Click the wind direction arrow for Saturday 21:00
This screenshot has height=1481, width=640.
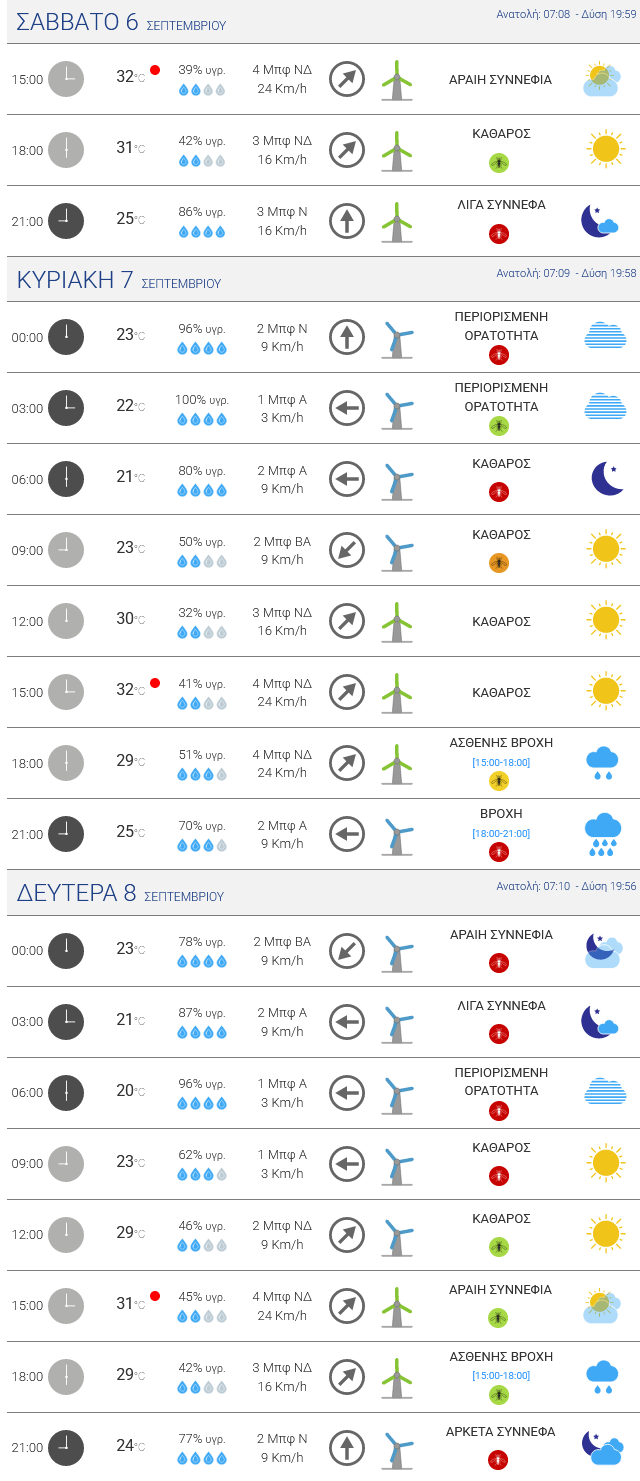click(347, 221)
